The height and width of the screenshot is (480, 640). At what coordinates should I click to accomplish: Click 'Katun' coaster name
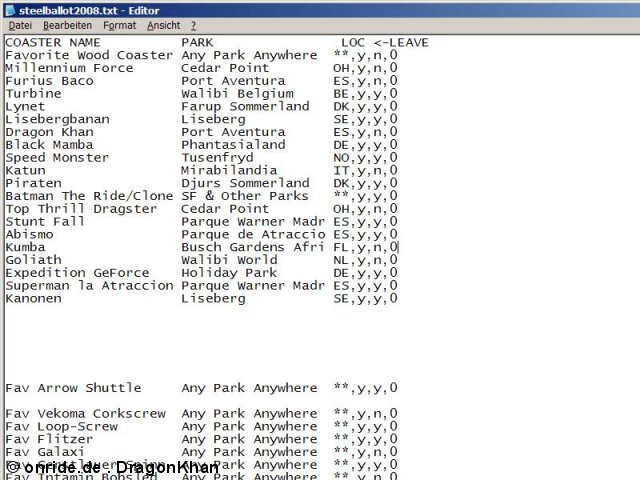pyautogui.click(x=25, y=170)
